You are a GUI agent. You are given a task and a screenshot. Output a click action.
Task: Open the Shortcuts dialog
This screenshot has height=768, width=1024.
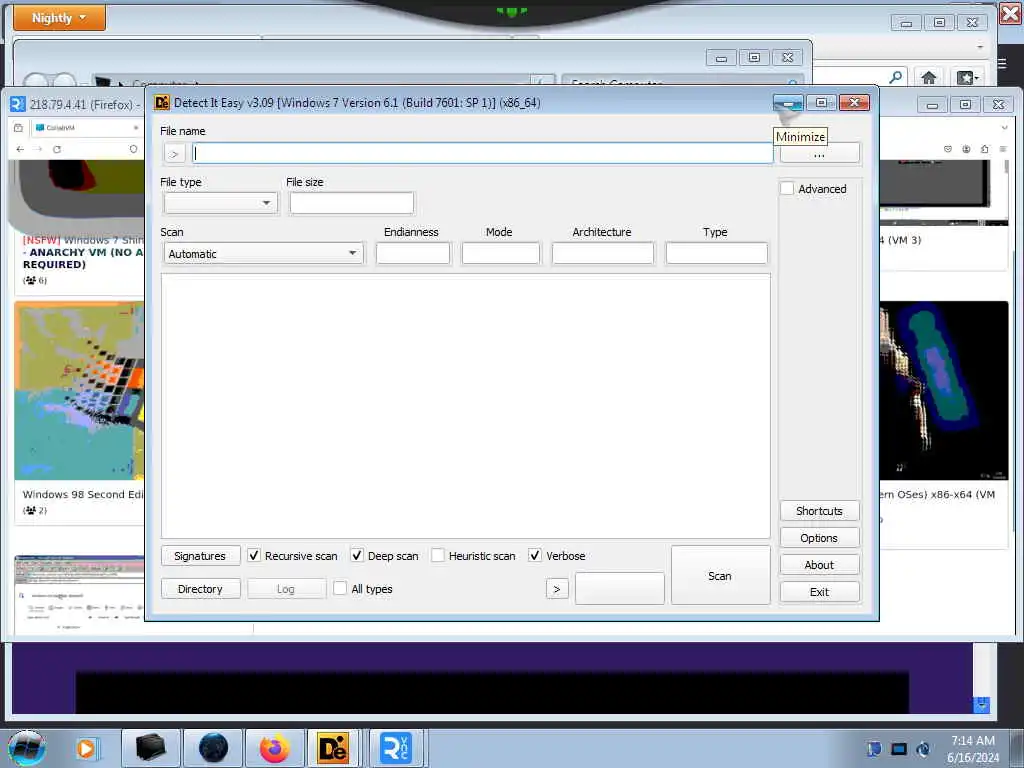click(x=819, y=511)
